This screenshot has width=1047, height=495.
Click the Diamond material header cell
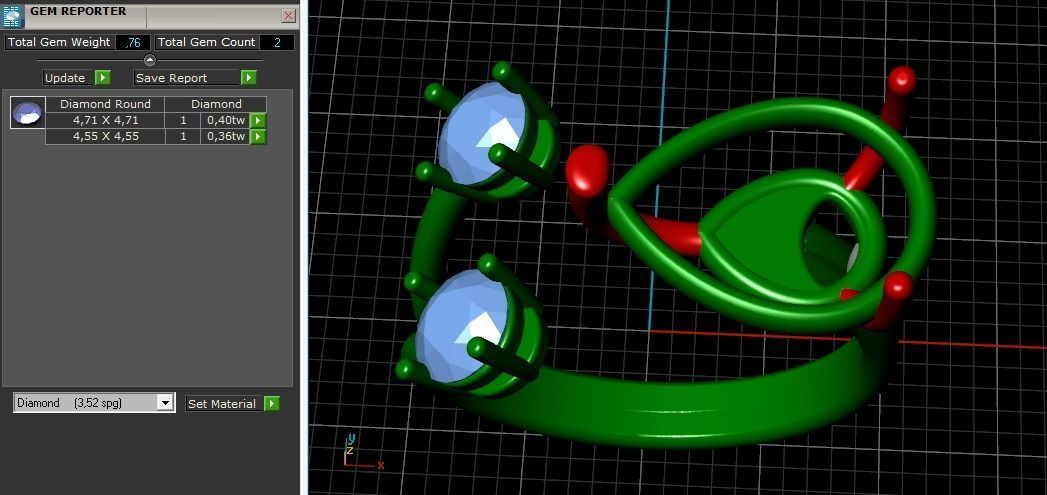pyautogui.click(x=216, y=104)
